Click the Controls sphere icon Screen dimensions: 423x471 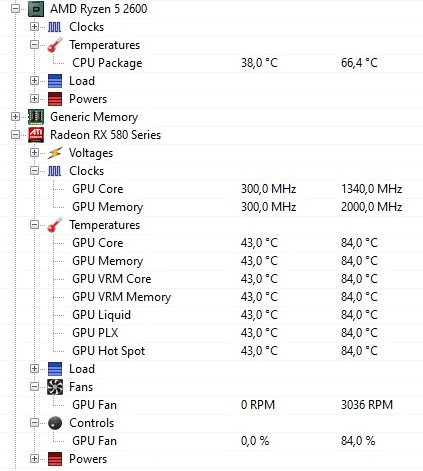(x=55, y=423)
